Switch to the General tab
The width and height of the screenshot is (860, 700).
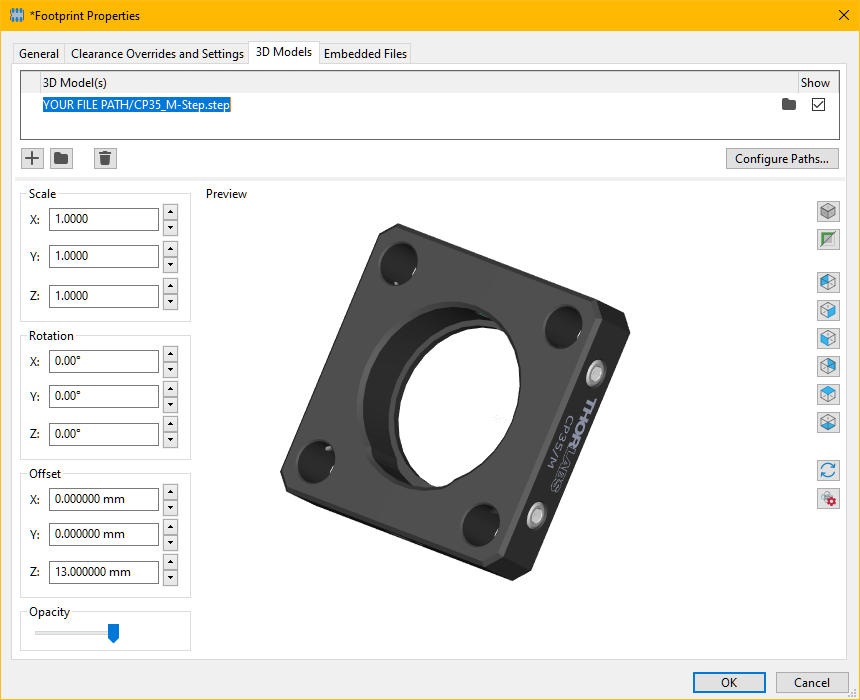click(x=38, y=53)
